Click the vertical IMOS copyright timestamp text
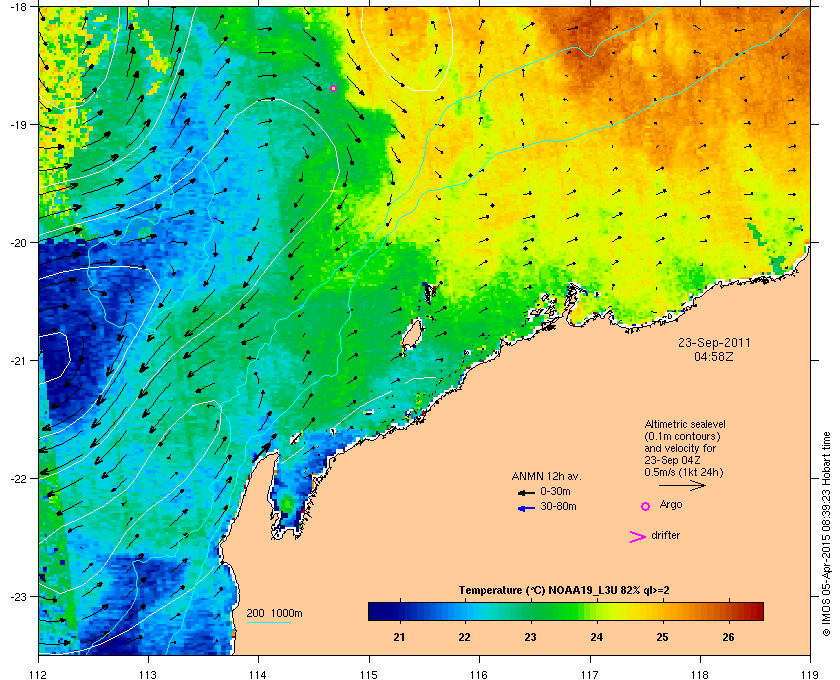 point(826,535)
